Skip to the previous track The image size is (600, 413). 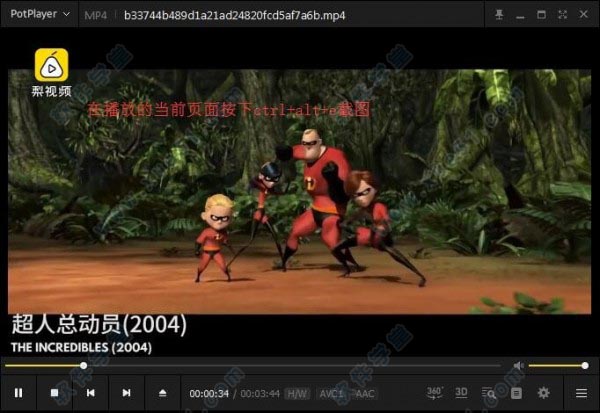pos(90,393)
